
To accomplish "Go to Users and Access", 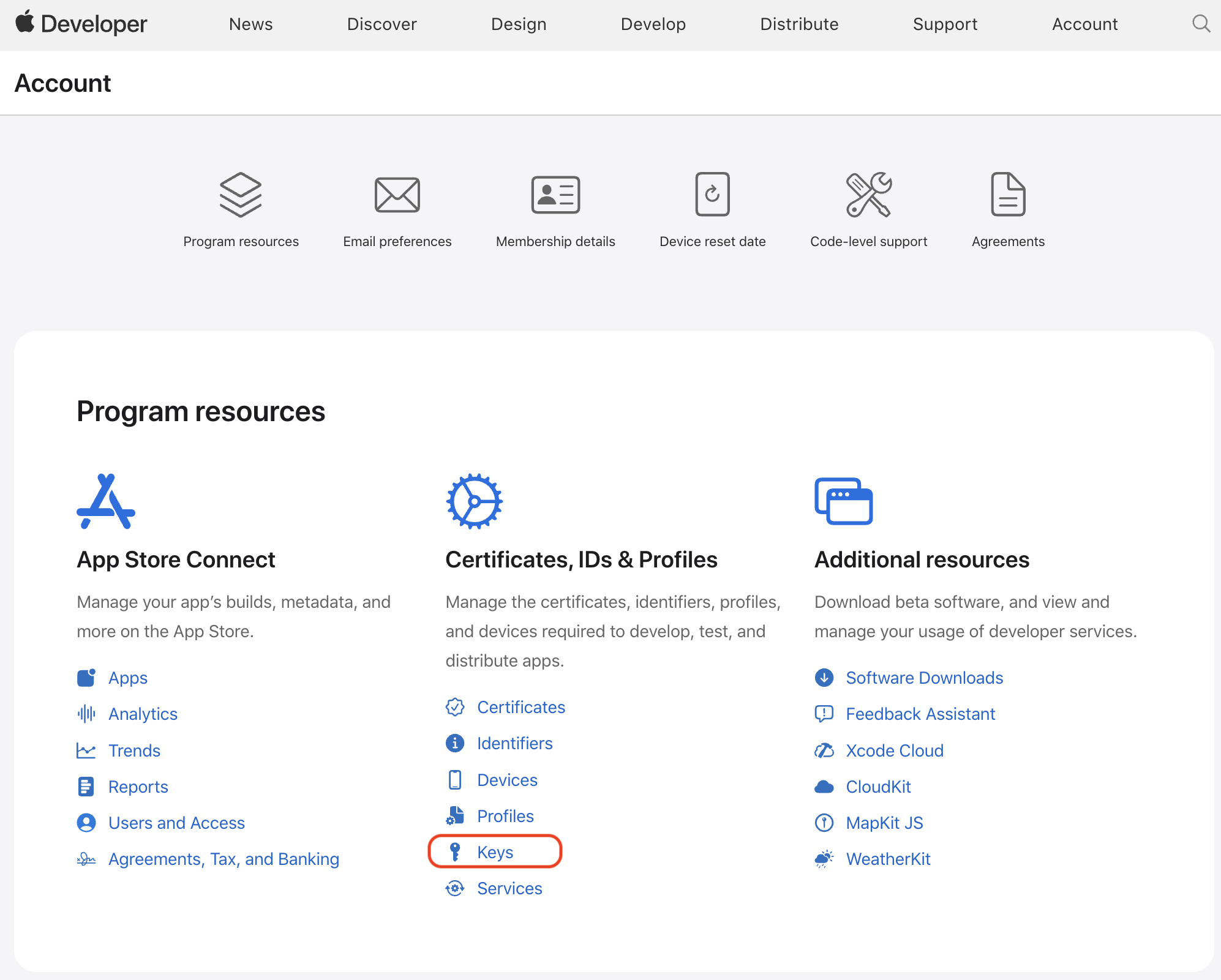I will (176, 823).
